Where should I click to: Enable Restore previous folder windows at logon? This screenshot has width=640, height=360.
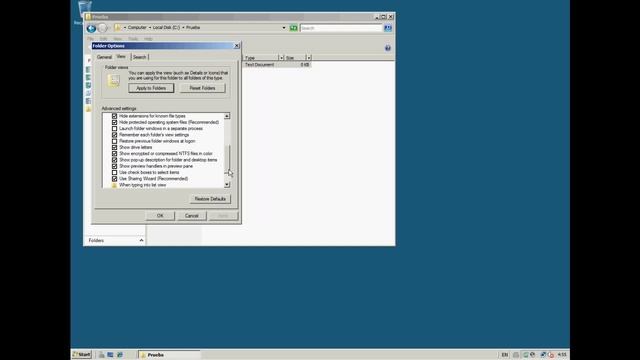tap(114, 141)
